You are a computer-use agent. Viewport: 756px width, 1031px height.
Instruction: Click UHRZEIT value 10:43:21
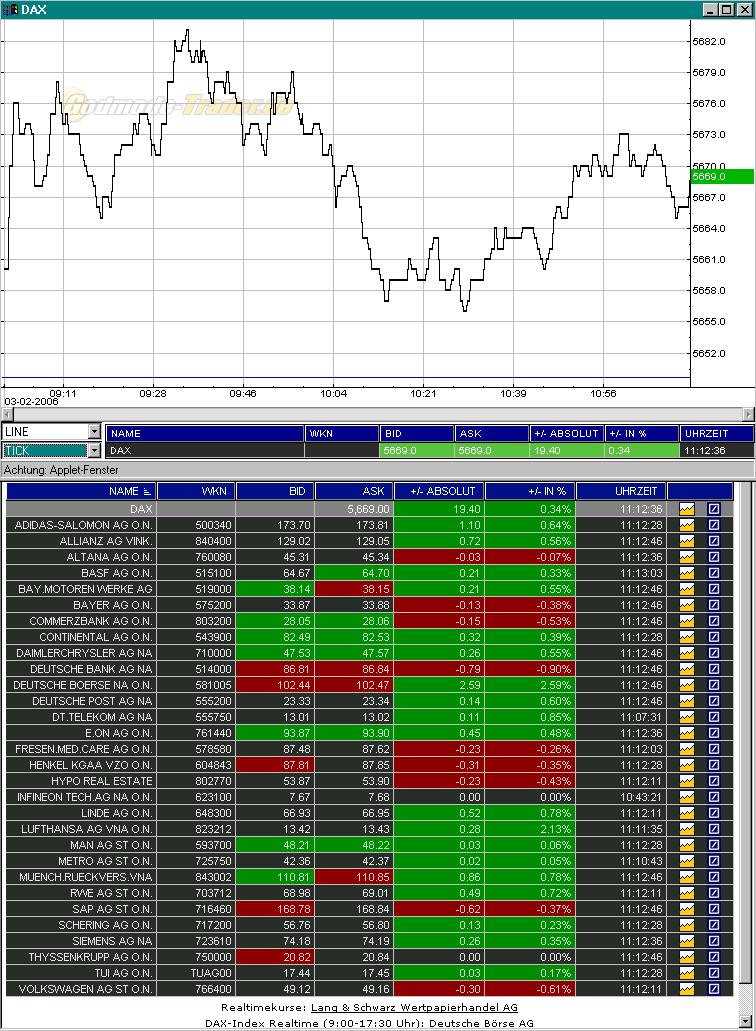[x=641, y=797]
